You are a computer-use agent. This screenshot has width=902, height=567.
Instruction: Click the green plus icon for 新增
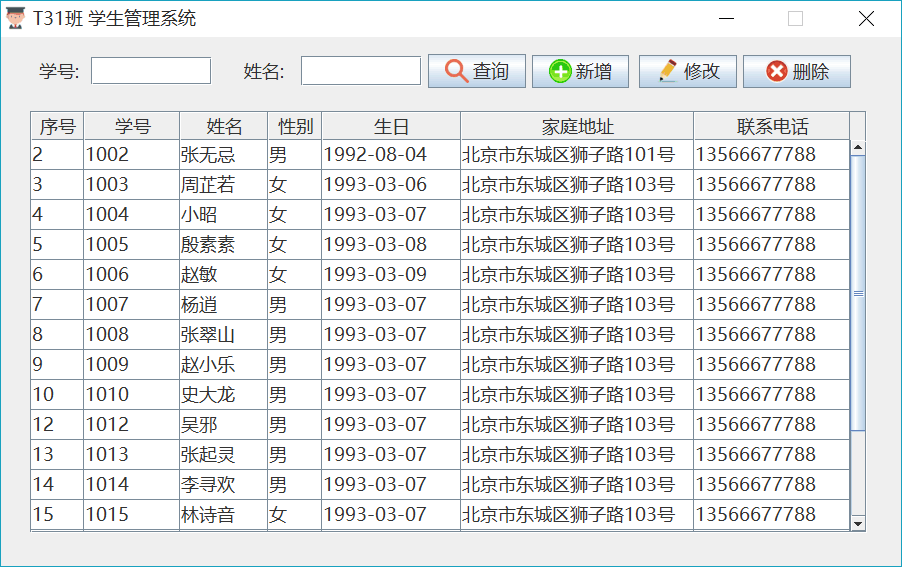(x=560, y=71)
